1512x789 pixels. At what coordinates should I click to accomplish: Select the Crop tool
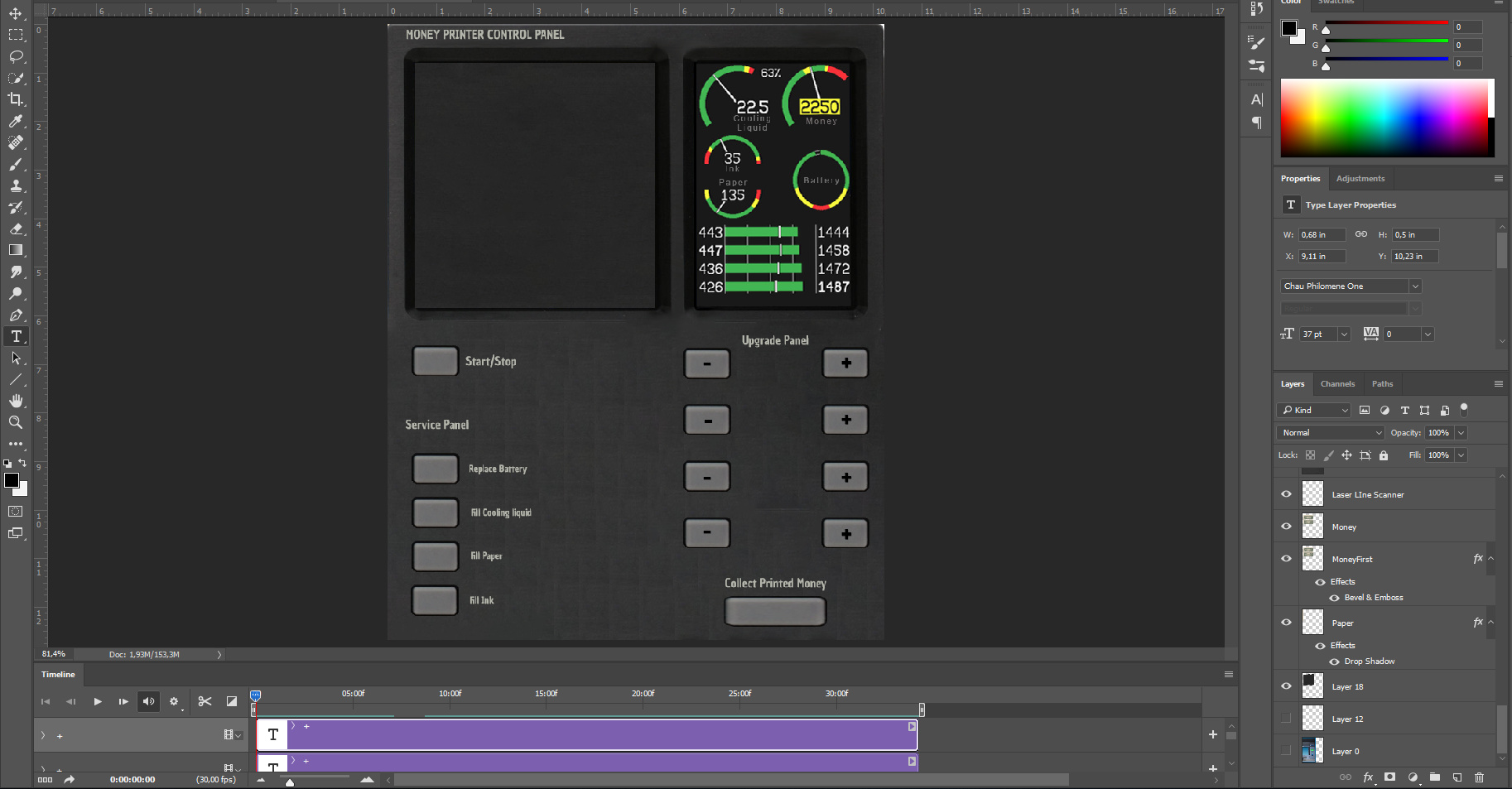point(16,99)
